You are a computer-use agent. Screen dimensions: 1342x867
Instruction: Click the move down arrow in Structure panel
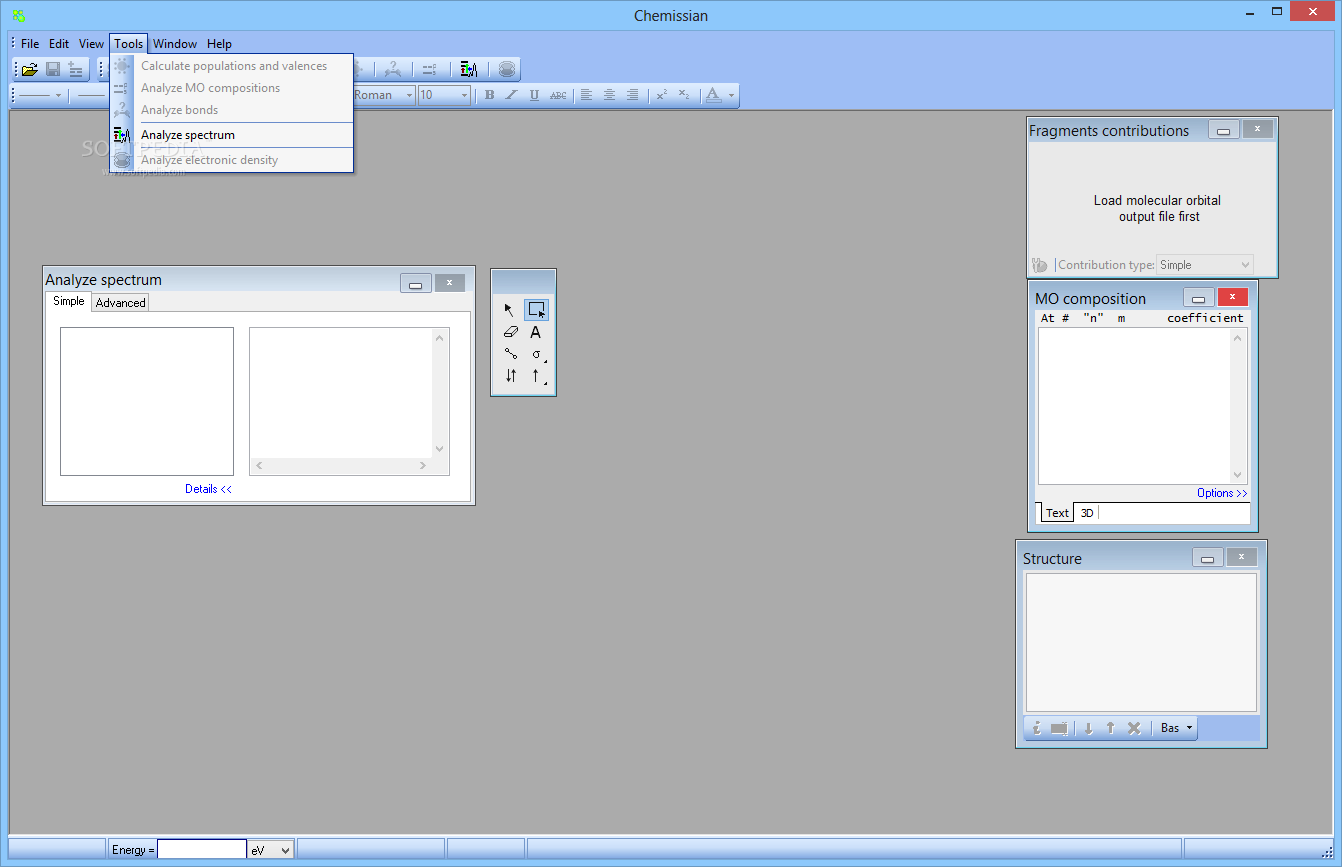click(x=1088, y=728)
